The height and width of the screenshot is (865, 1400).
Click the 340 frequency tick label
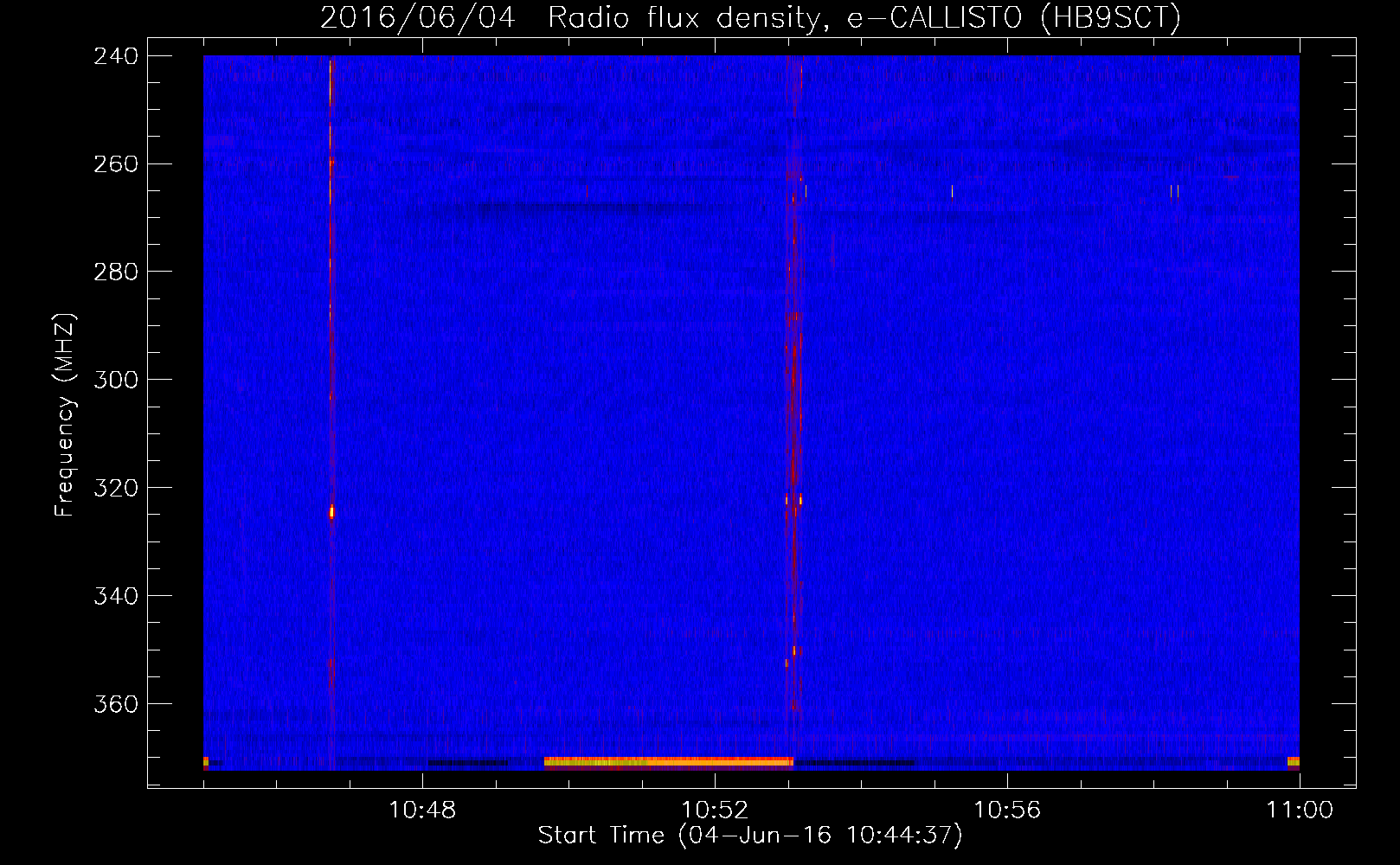(x=116, y=597)
